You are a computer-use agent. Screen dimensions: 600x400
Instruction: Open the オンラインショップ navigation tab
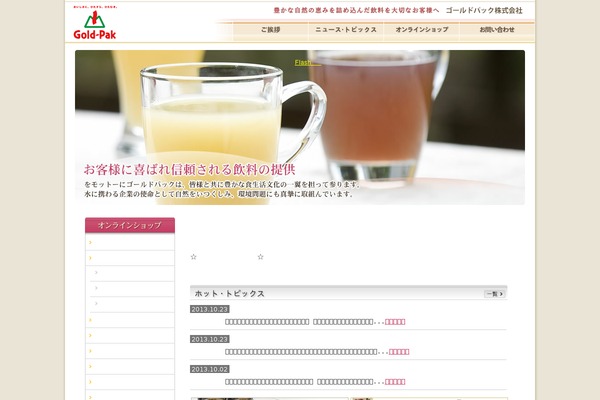(422, 30)
